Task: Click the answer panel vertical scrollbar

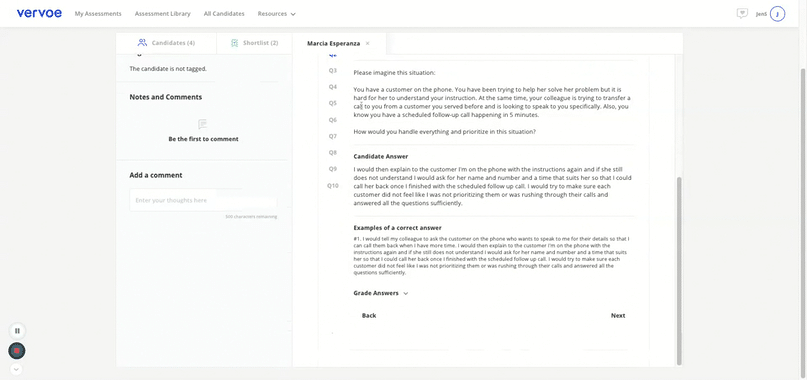Action: coord(679,270)
